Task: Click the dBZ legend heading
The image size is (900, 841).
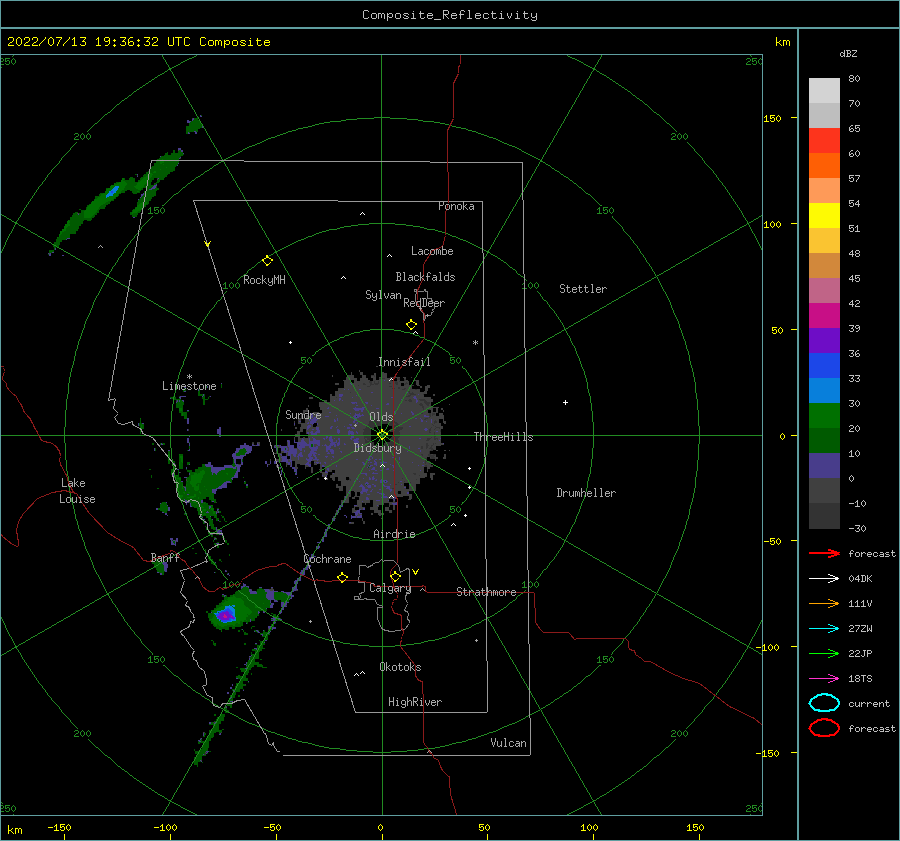Action: [848, 53]
